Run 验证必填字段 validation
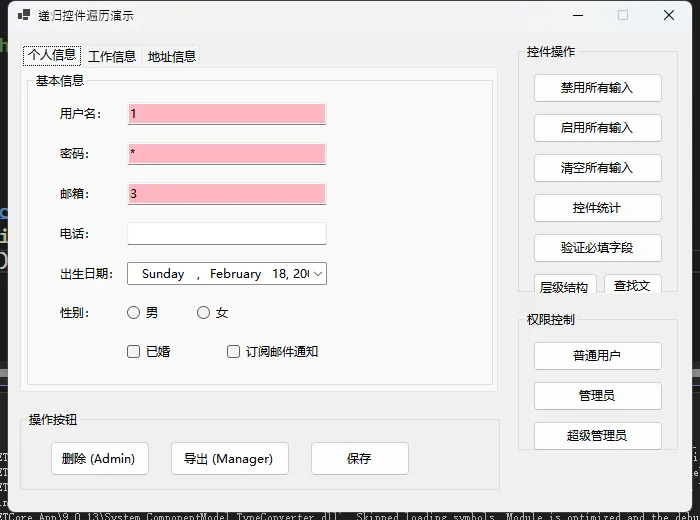This screenshot has width=700, height=520. click(x=597, y=248)
